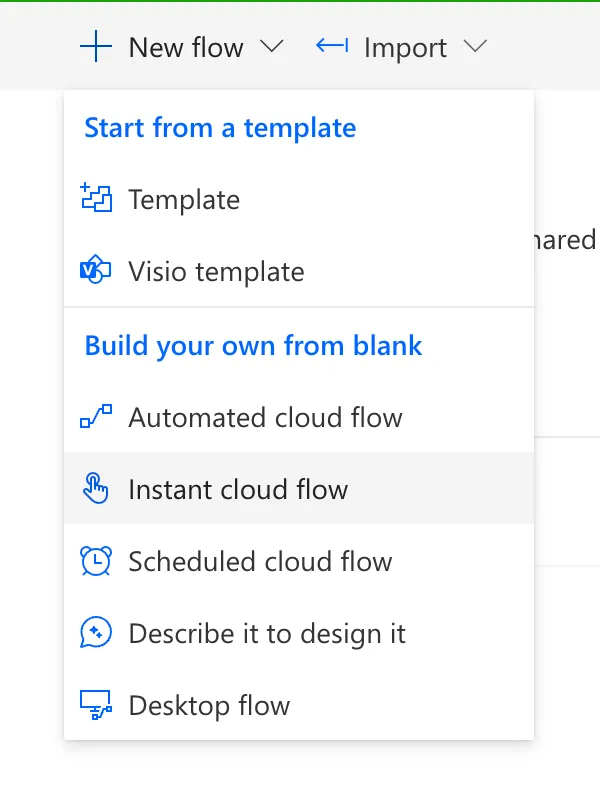Screen dimensions: 600x794
Task: Pick Automated cloud flow option
Action: coord(265,417)
